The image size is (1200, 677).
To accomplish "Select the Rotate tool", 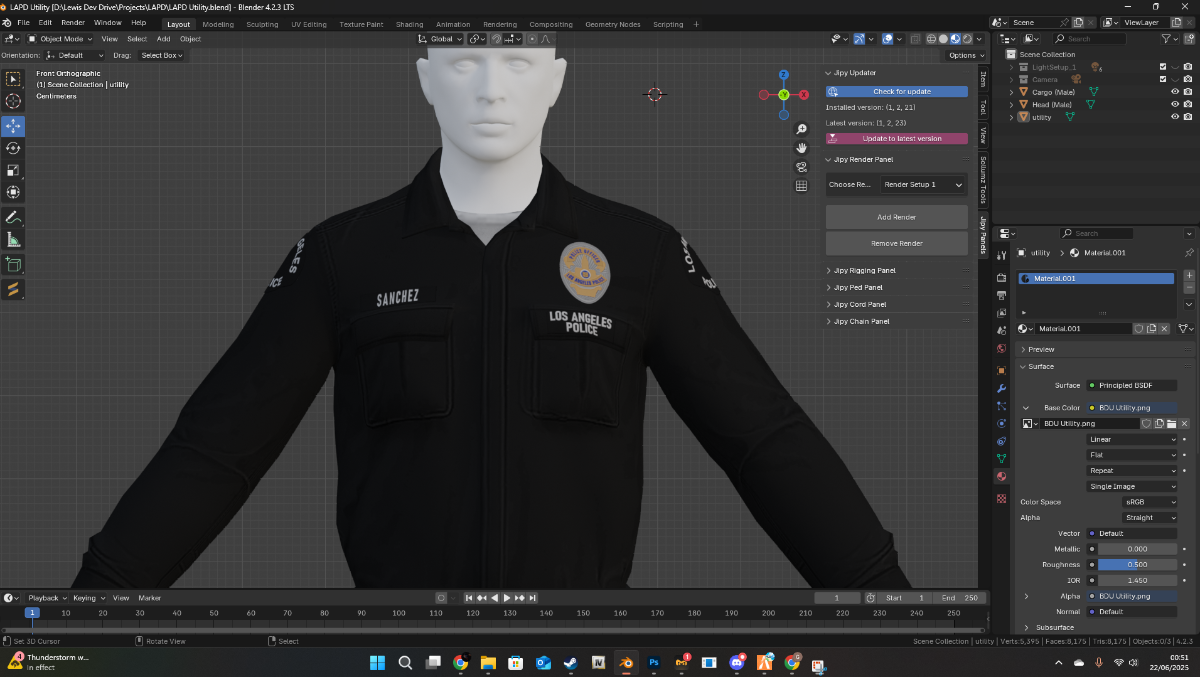I will pos(13,148).
